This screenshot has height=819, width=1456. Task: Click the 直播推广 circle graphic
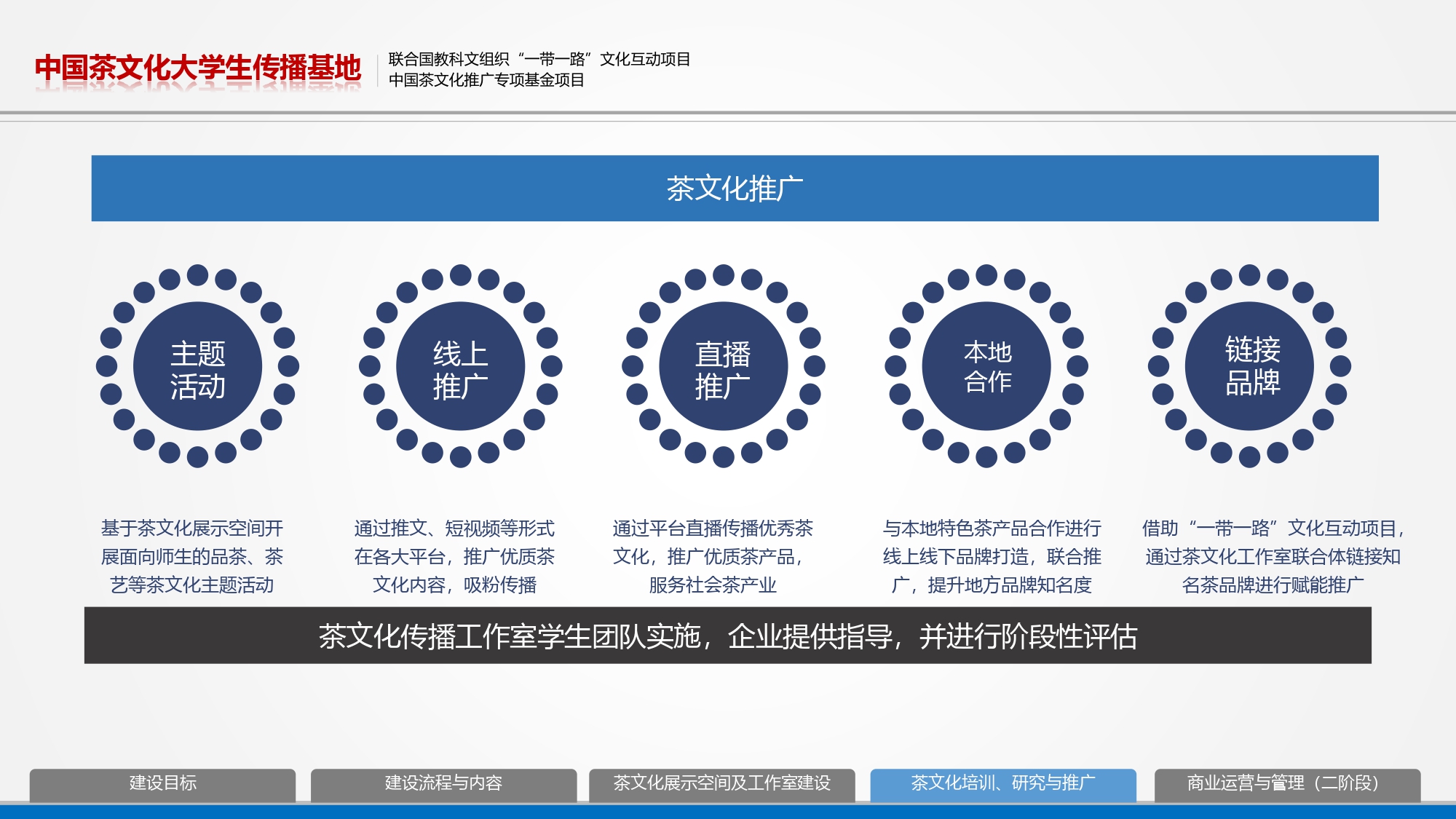click(723, 366)
